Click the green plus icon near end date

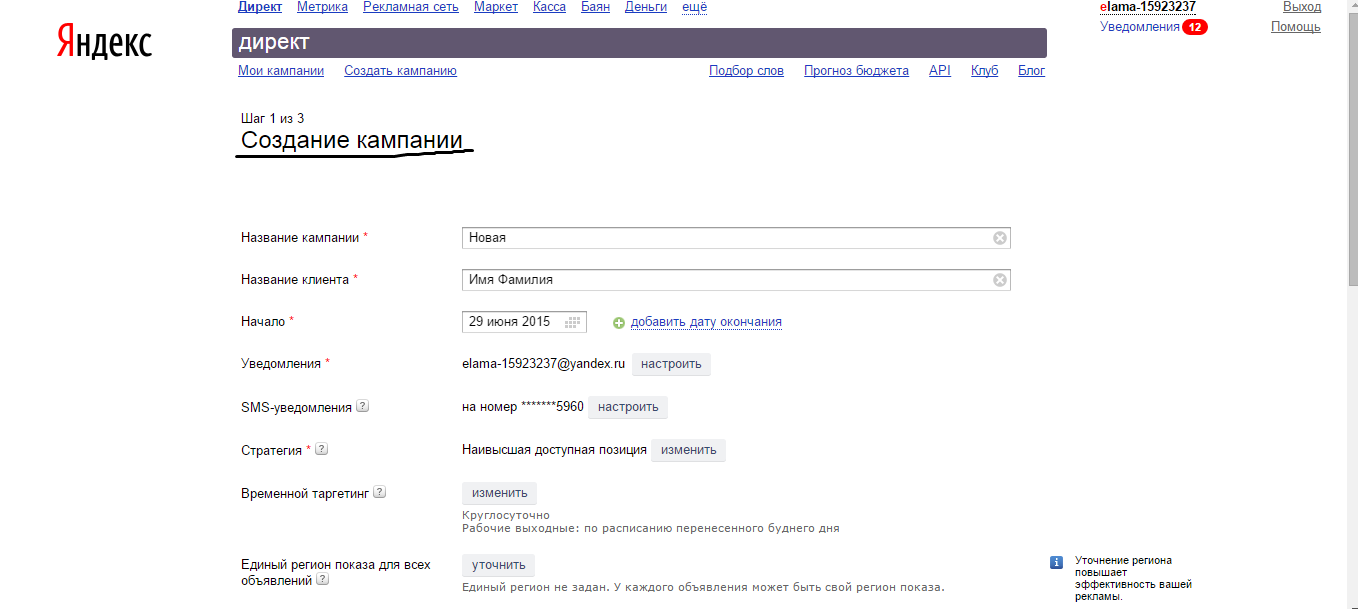(619, 323)
